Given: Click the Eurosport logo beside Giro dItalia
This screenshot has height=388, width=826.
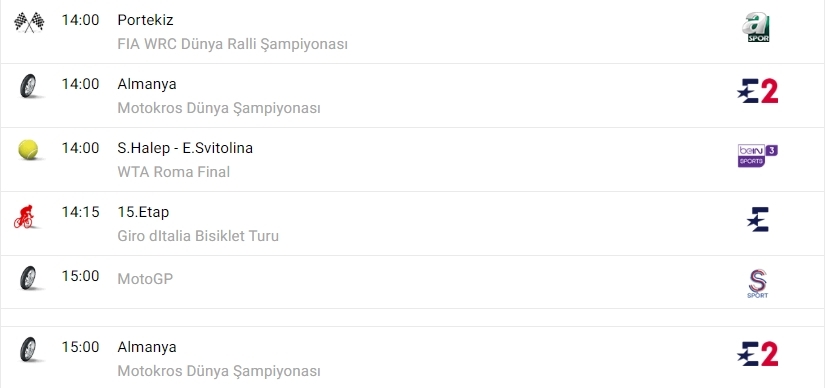Looking at the screenshot, I should click(759, 220).
